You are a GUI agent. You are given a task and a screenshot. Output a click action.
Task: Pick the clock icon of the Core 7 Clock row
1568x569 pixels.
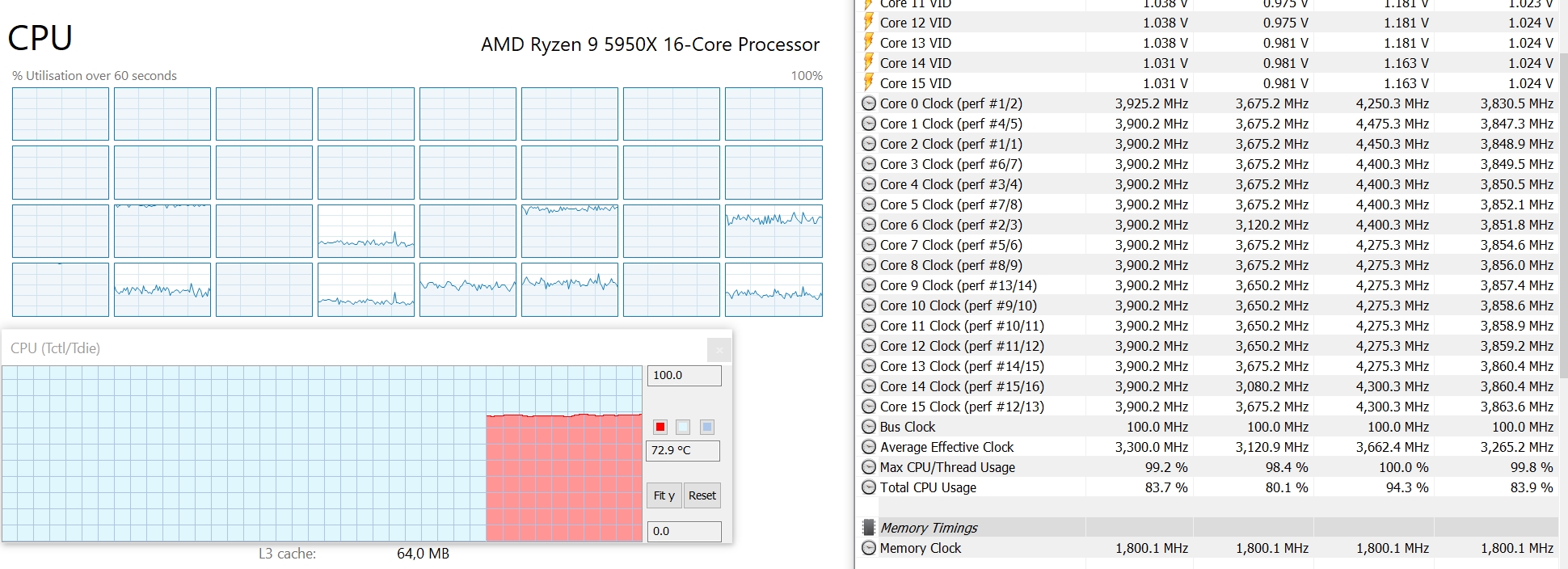869,245
